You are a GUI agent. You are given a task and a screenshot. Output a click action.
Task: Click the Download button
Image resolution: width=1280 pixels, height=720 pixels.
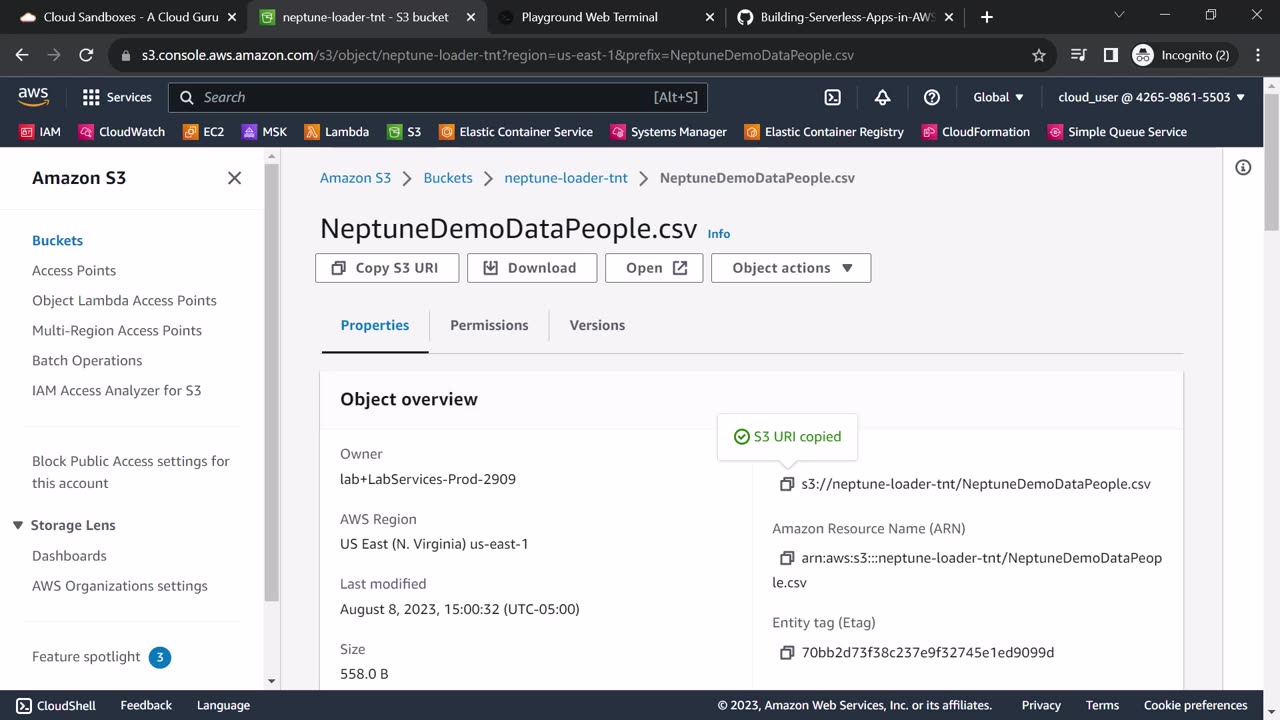(x=531, y=268)
